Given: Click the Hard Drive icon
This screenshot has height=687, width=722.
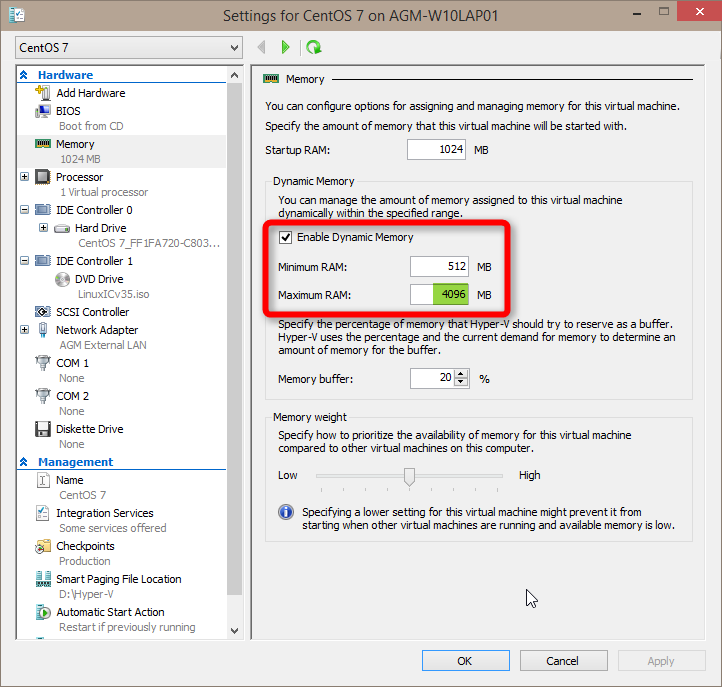Looking at the screenshot, I should coord(62,228).
